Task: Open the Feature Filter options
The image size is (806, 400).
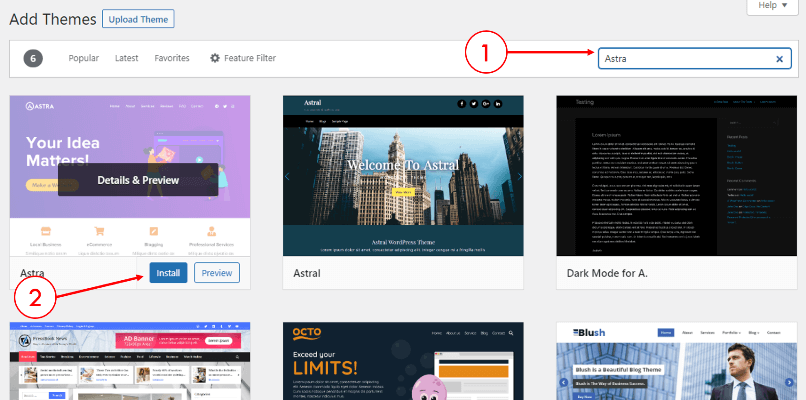Action: click(243, 58)
